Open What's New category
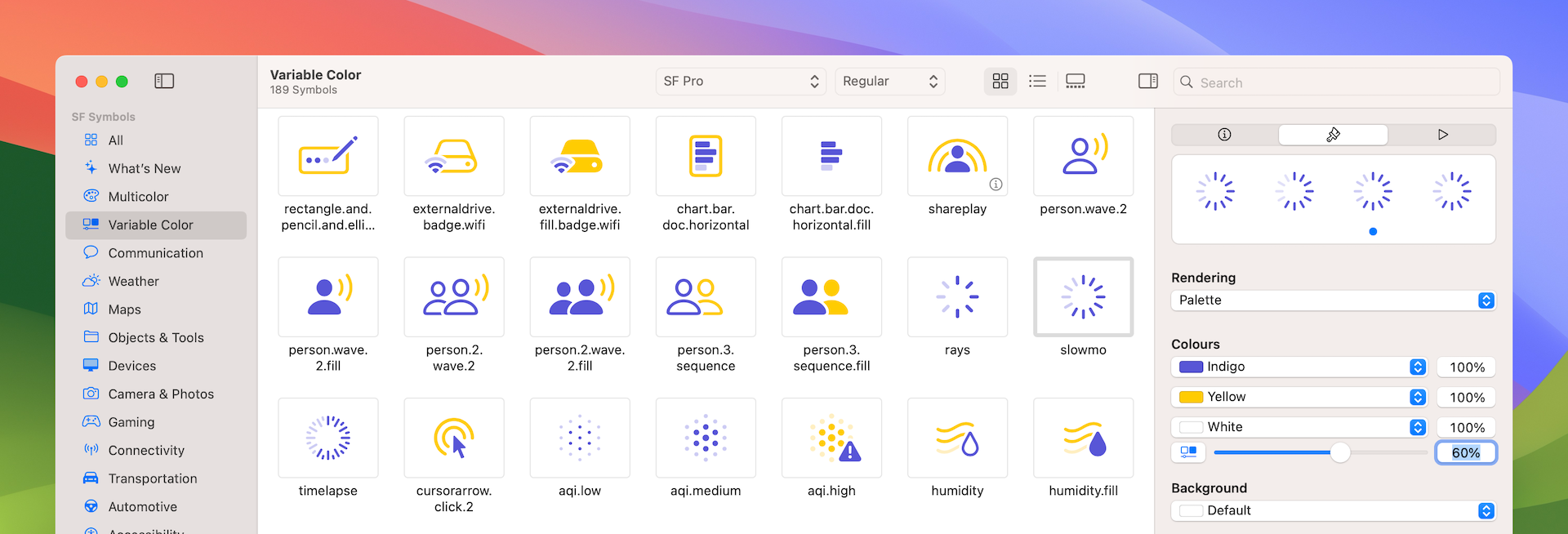 (x=156, y=168)
